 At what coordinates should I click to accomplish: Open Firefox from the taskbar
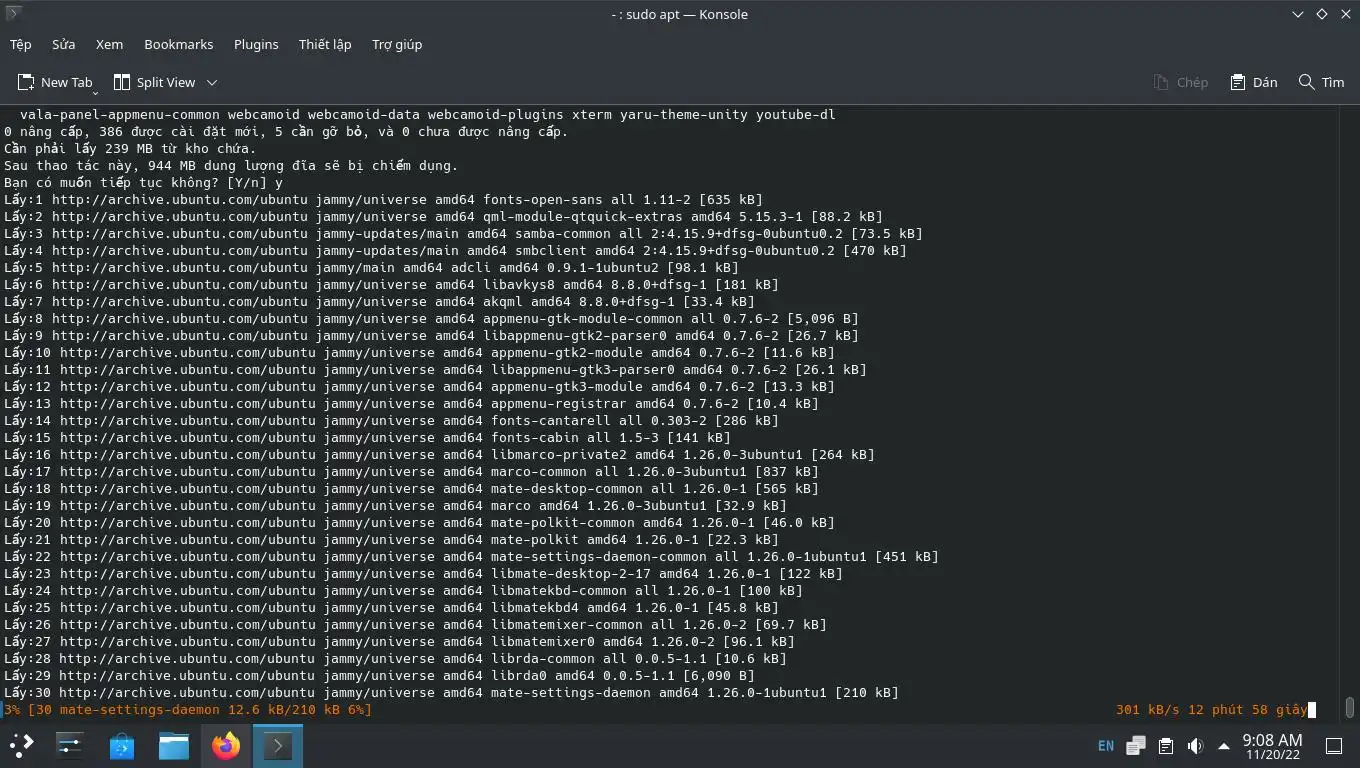[x=226, y=745]
